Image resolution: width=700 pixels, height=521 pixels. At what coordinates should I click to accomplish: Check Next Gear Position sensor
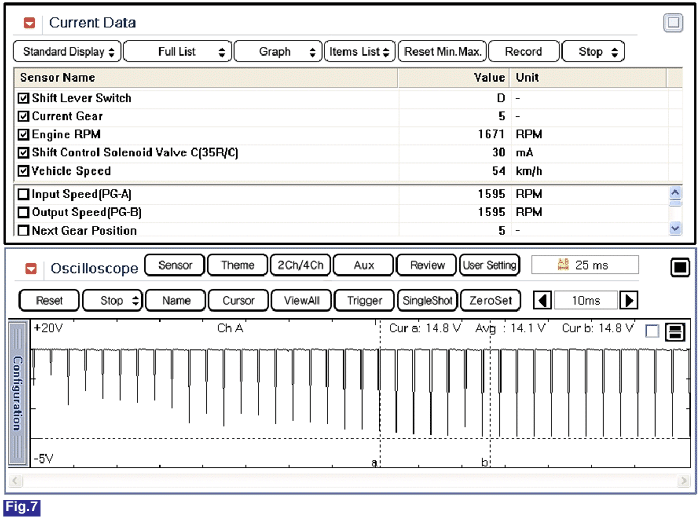[23, 230]
